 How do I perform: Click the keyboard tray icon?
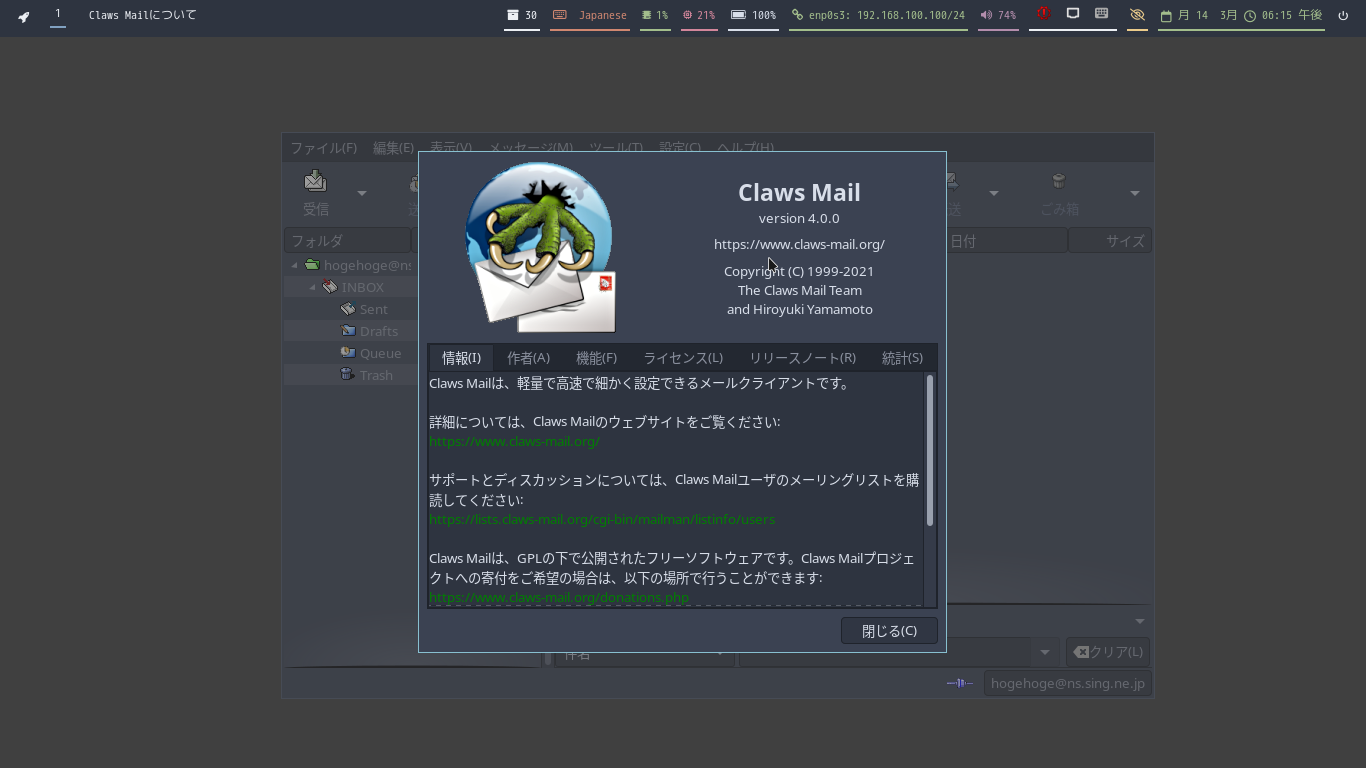1102,14
